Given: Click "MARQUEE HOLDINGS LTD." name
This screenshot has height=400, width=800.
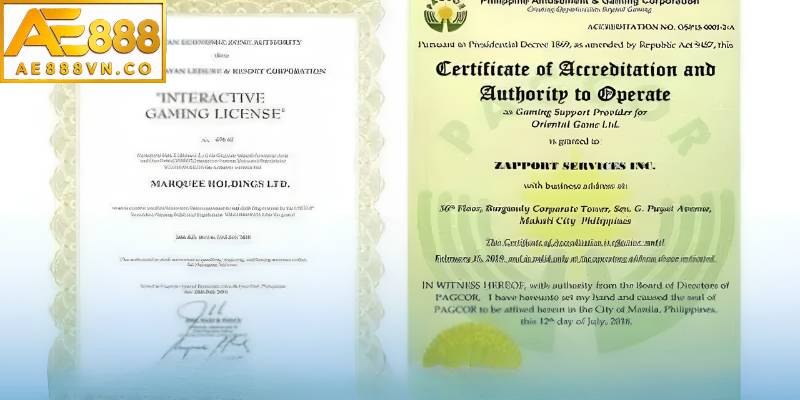Looking at the screenshot, I should tap(220, 184).
